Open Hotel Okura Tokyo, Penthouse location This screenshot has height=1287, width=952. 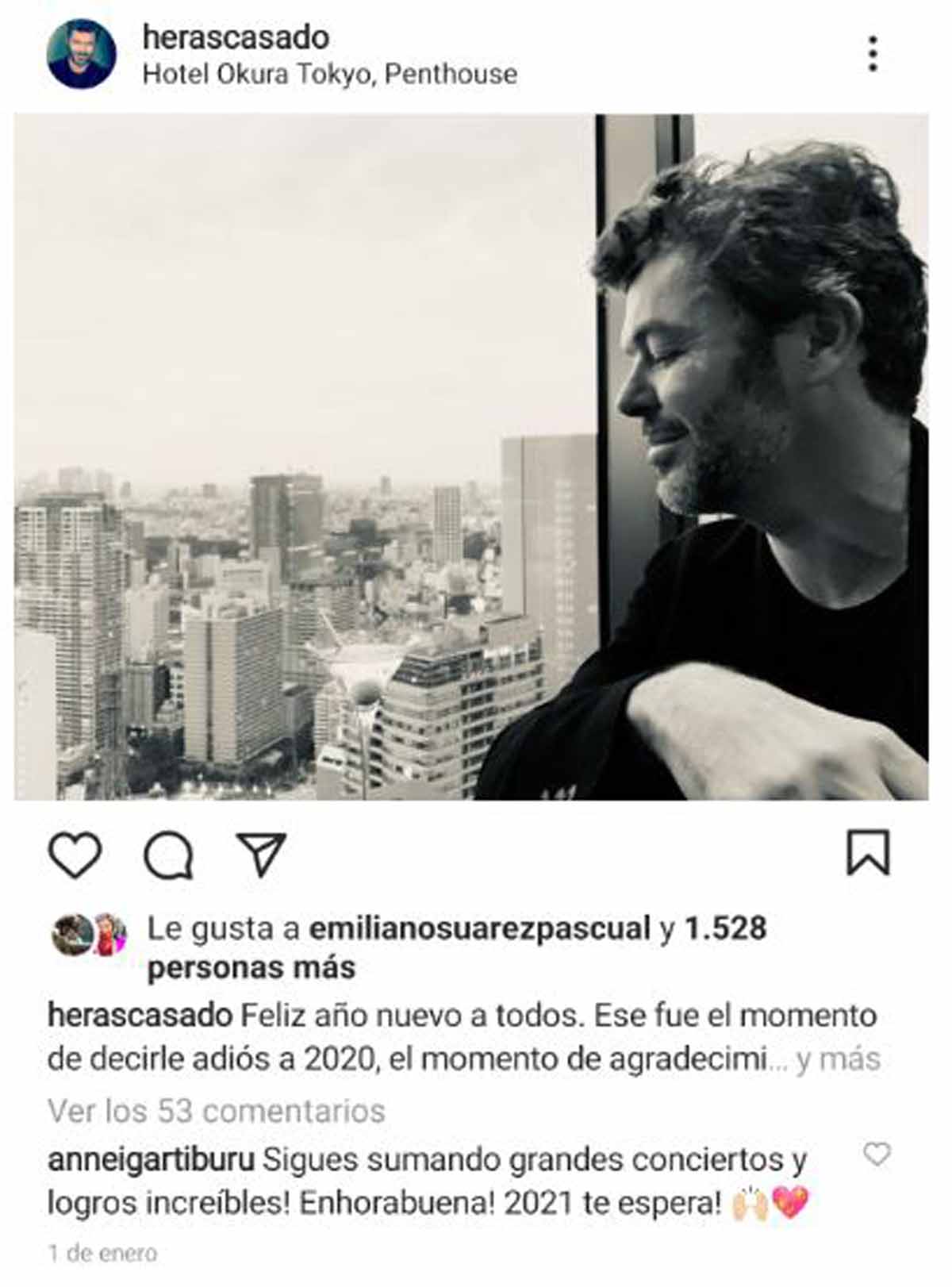coord(329,75)
